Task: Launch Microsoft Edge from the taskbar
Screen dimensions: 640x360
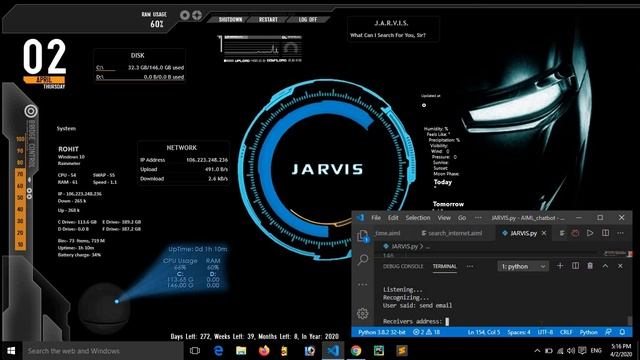Action: tap(218, 351)
